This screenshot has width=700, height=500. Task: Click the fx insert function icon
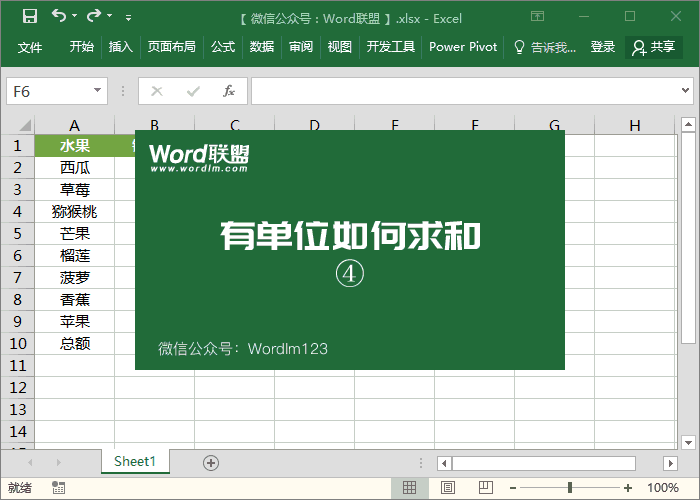[x=229, y=91]
